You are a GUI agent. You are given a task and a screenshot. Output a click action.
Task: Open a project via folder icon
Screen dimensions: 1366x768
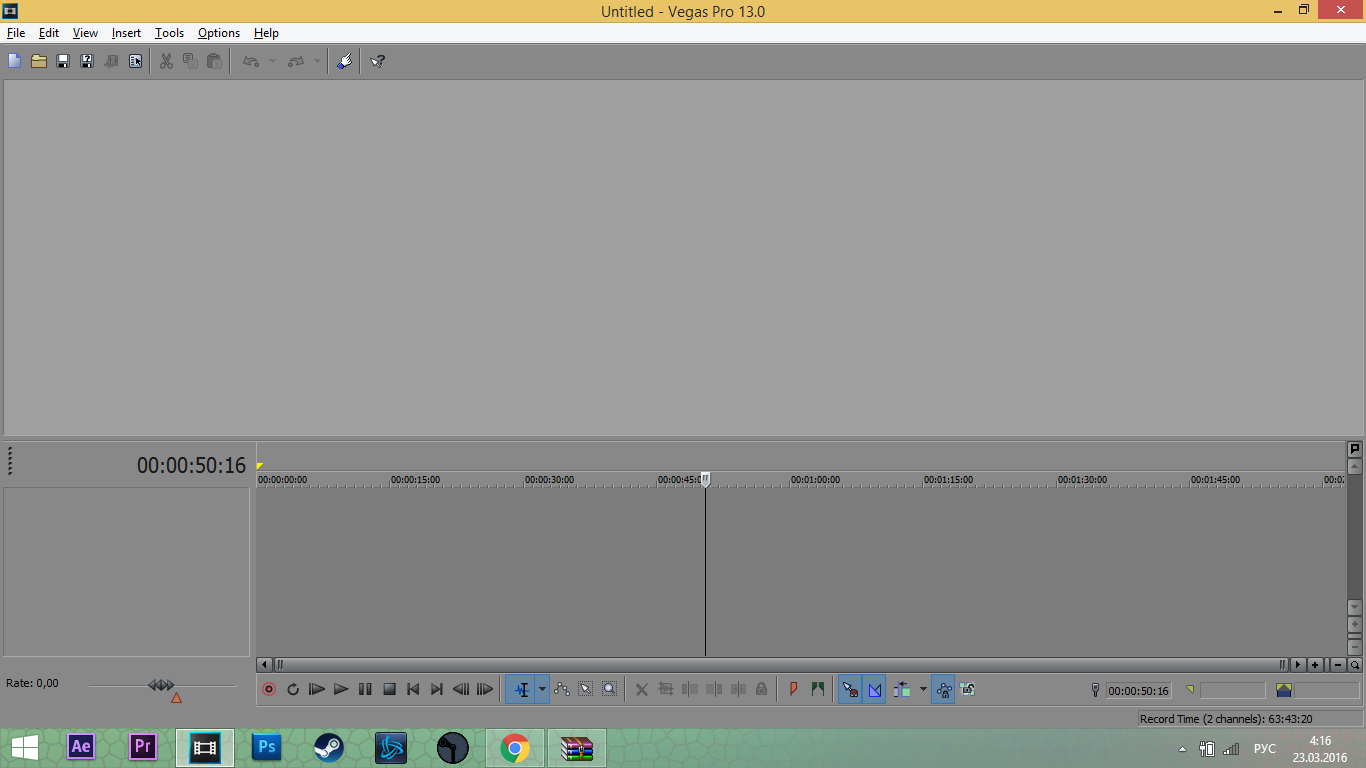click(x=38, y=61)
